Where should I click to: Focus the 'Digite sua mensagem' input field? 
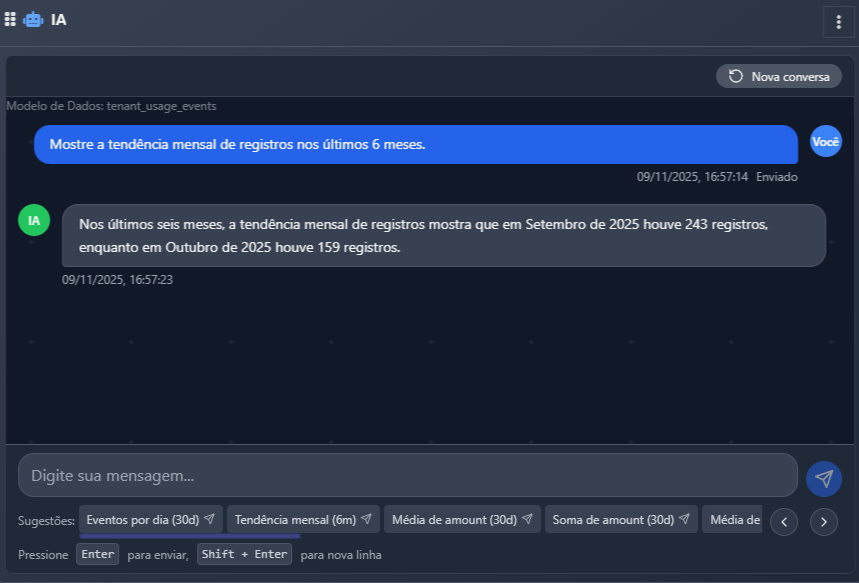[x=407, y=475]
